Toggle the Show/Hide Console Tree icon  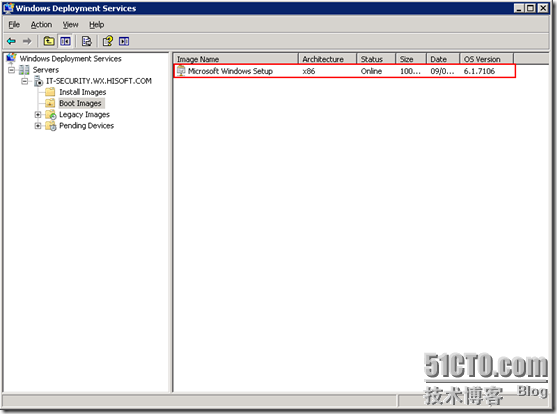pos(65,41)
